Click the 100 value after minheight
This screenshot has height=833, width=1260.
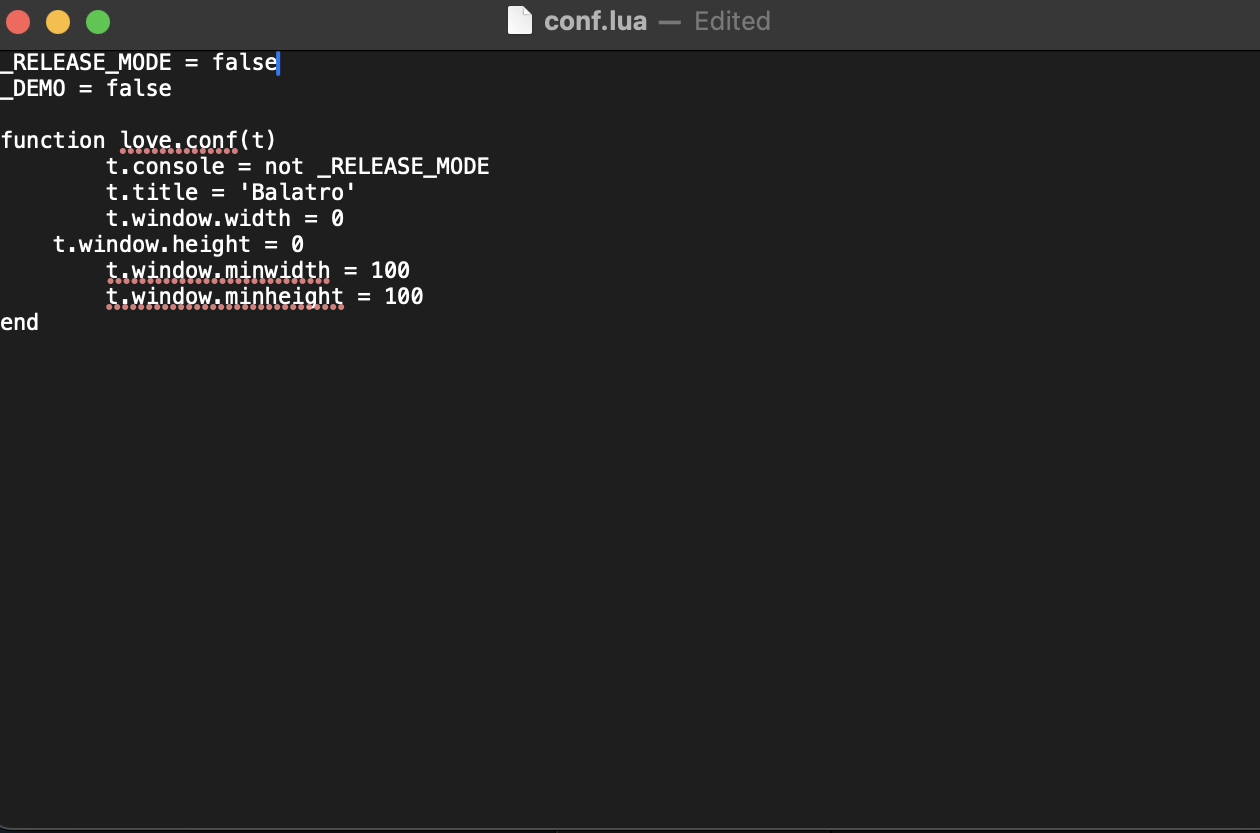click(x=403, y=296)
